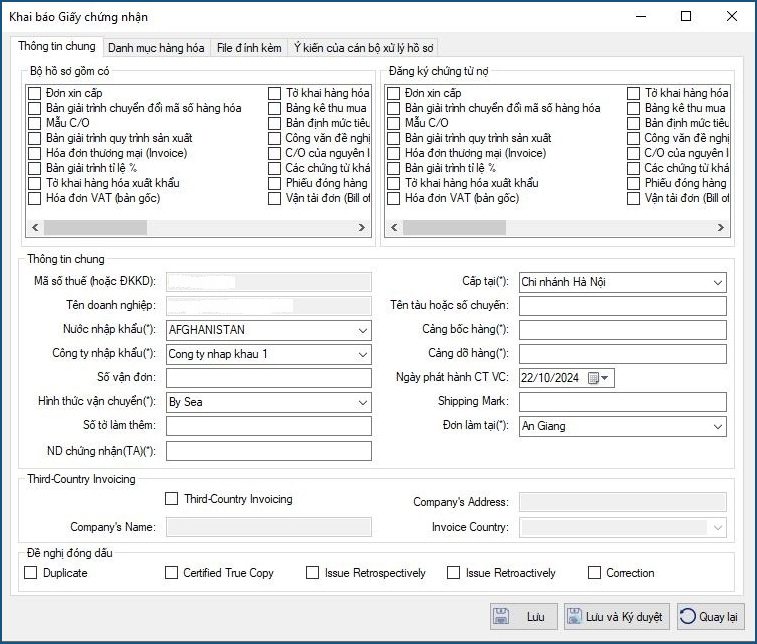Tick Issue Retrospectively checkbox
757x644 pixels.
pos(312,573)
